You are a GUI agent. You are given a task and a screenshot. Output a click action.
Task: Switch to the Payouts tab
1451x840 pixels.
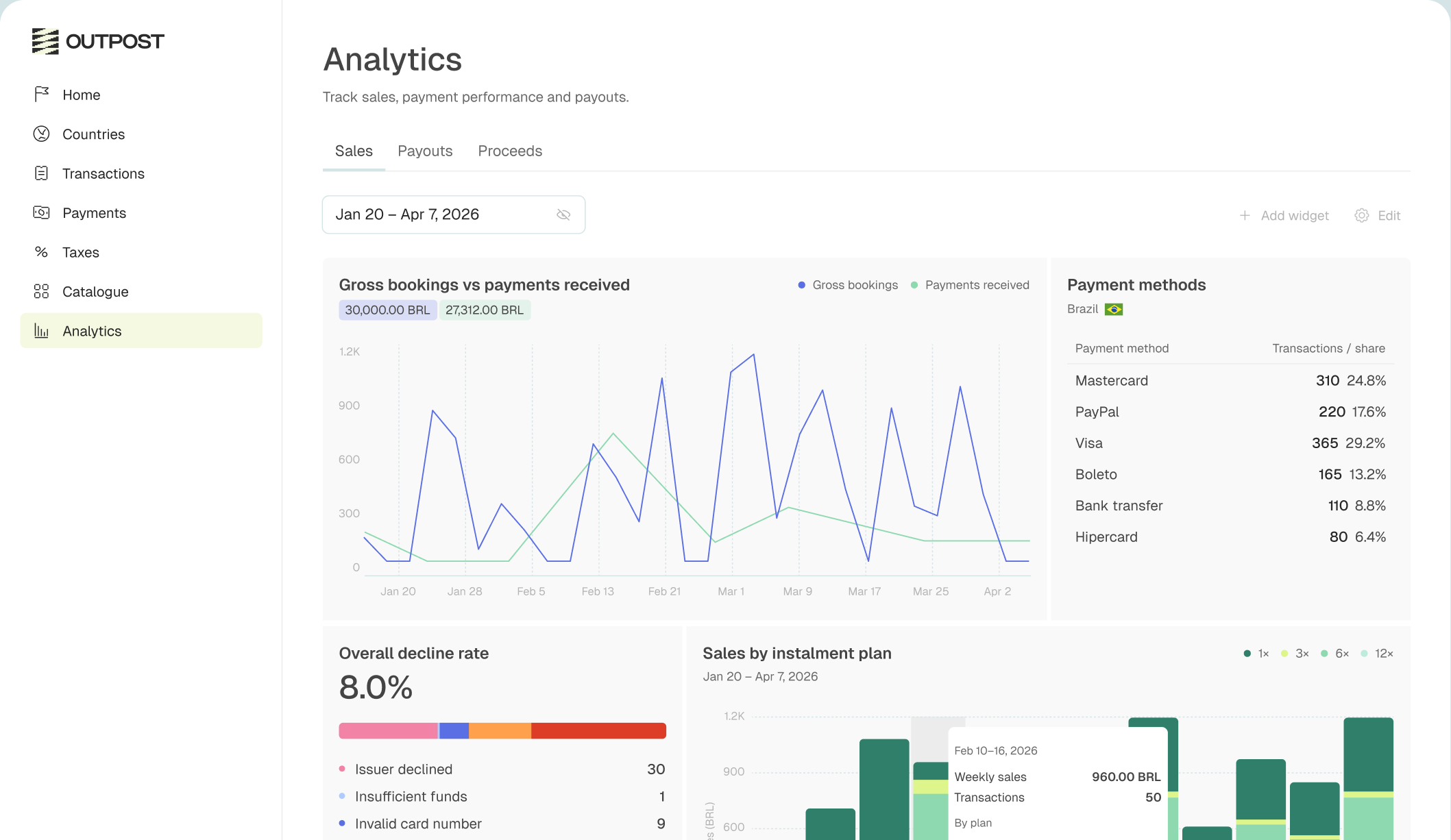(x=425, y=151)
